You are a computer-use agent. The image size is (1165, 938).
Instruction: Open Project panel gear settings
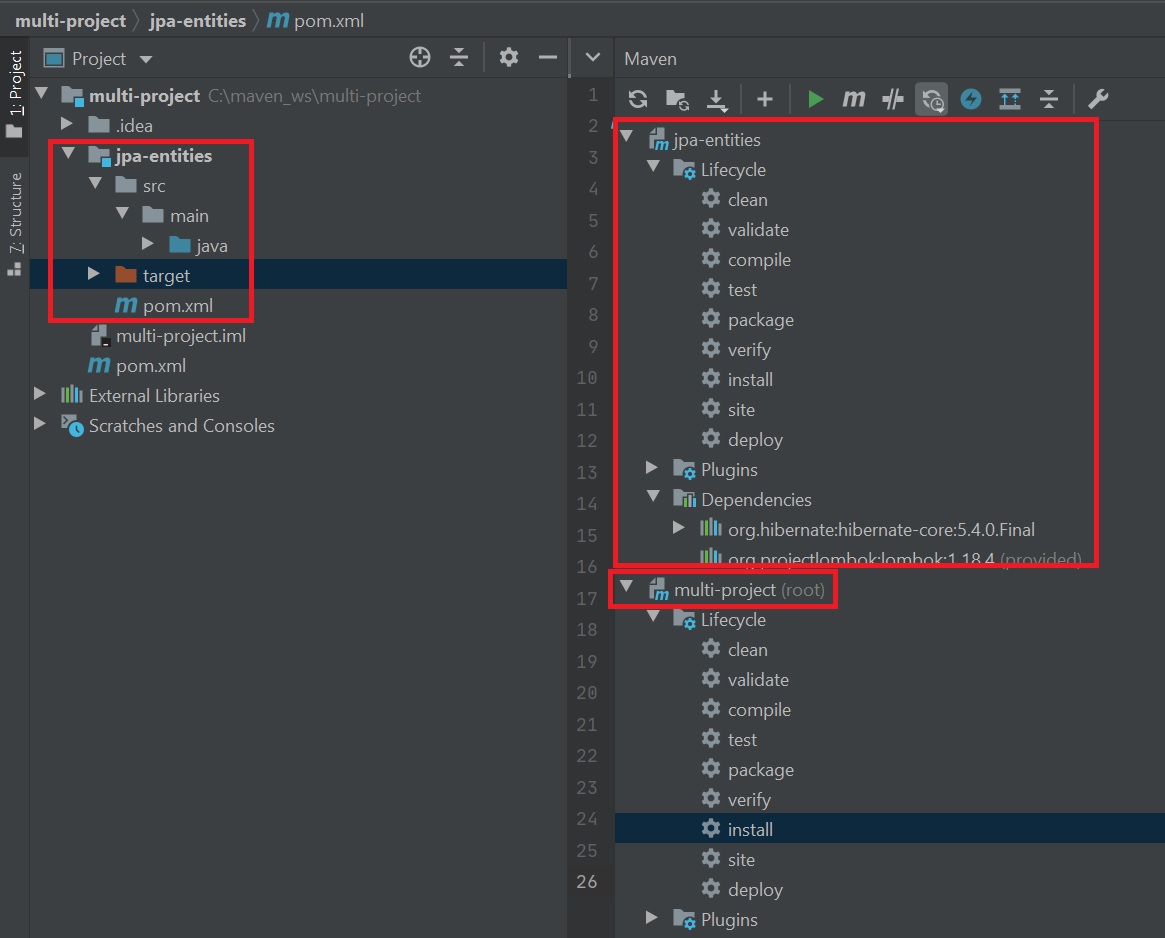click(x=509, y=58)
